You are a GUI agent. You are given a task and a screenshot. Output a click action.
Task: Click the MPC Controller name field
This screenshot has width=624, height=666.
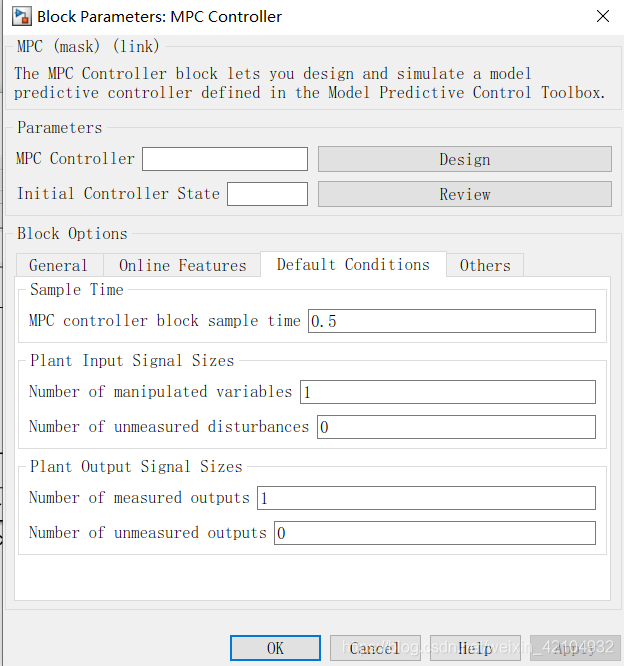click(225, 159)
